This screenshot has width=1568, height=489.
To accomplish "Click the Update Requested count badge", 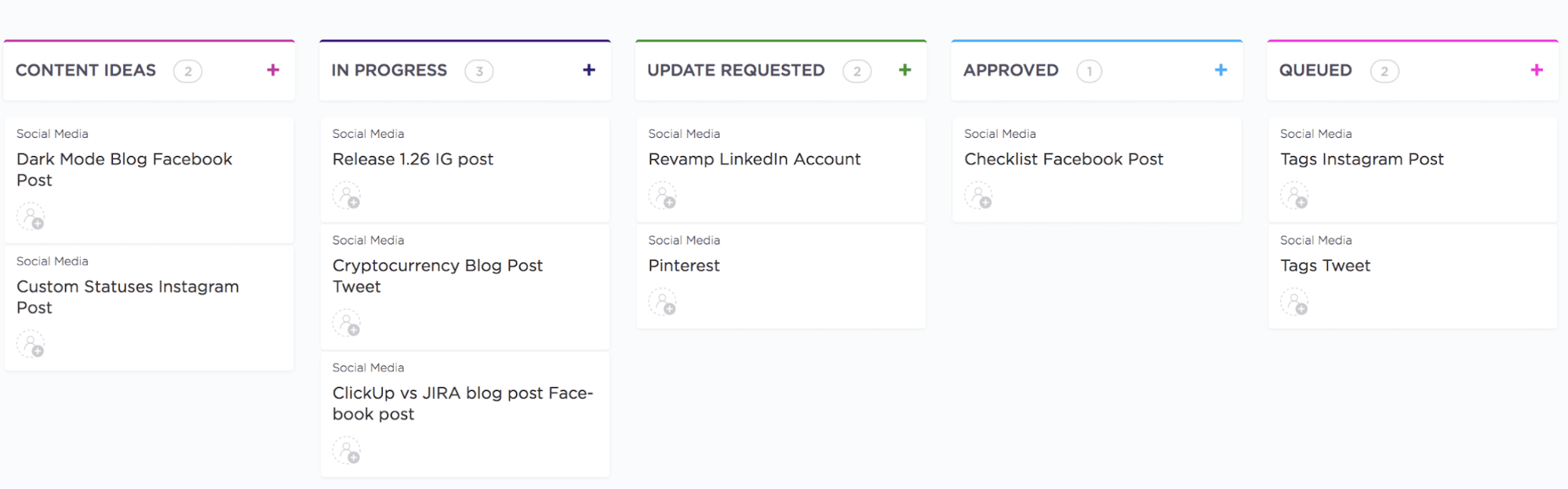I will pyautogui.click(x=857, y=71).
